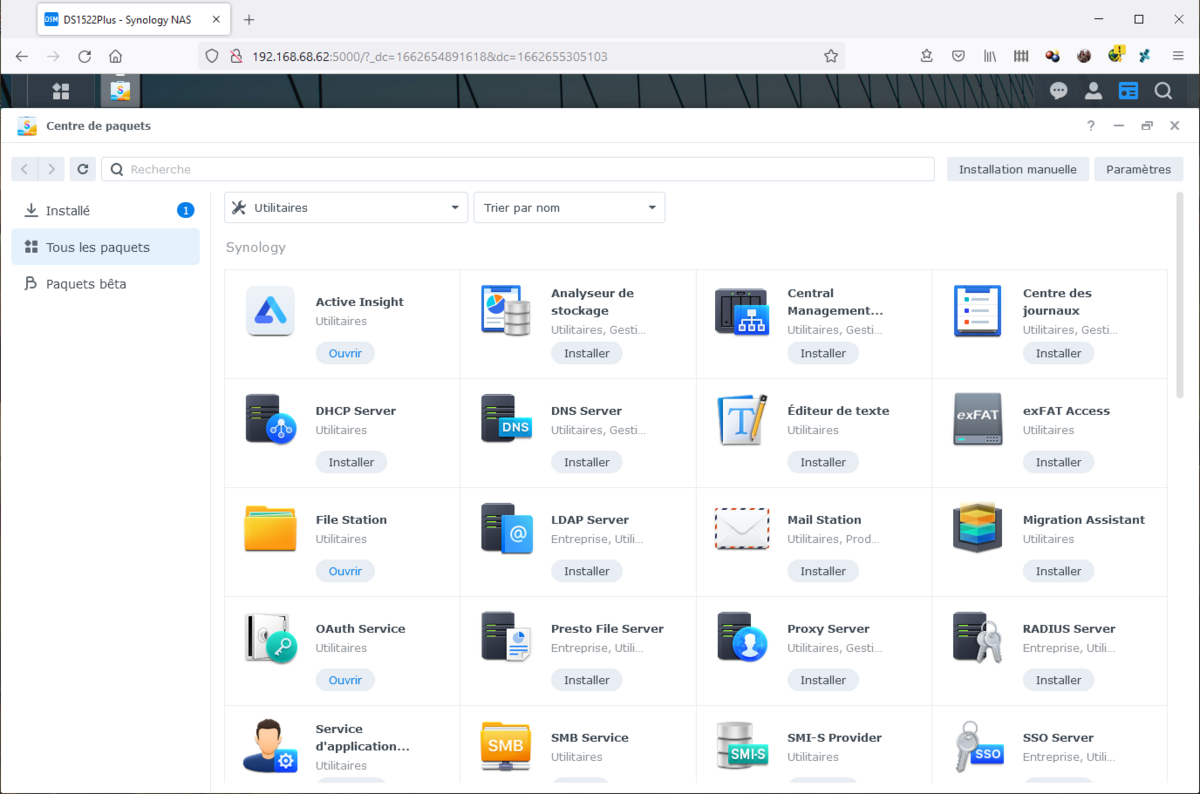This screenshot has width=1200, height=794.
Task: Install the Proxy Server package
Action: point(823,680)
